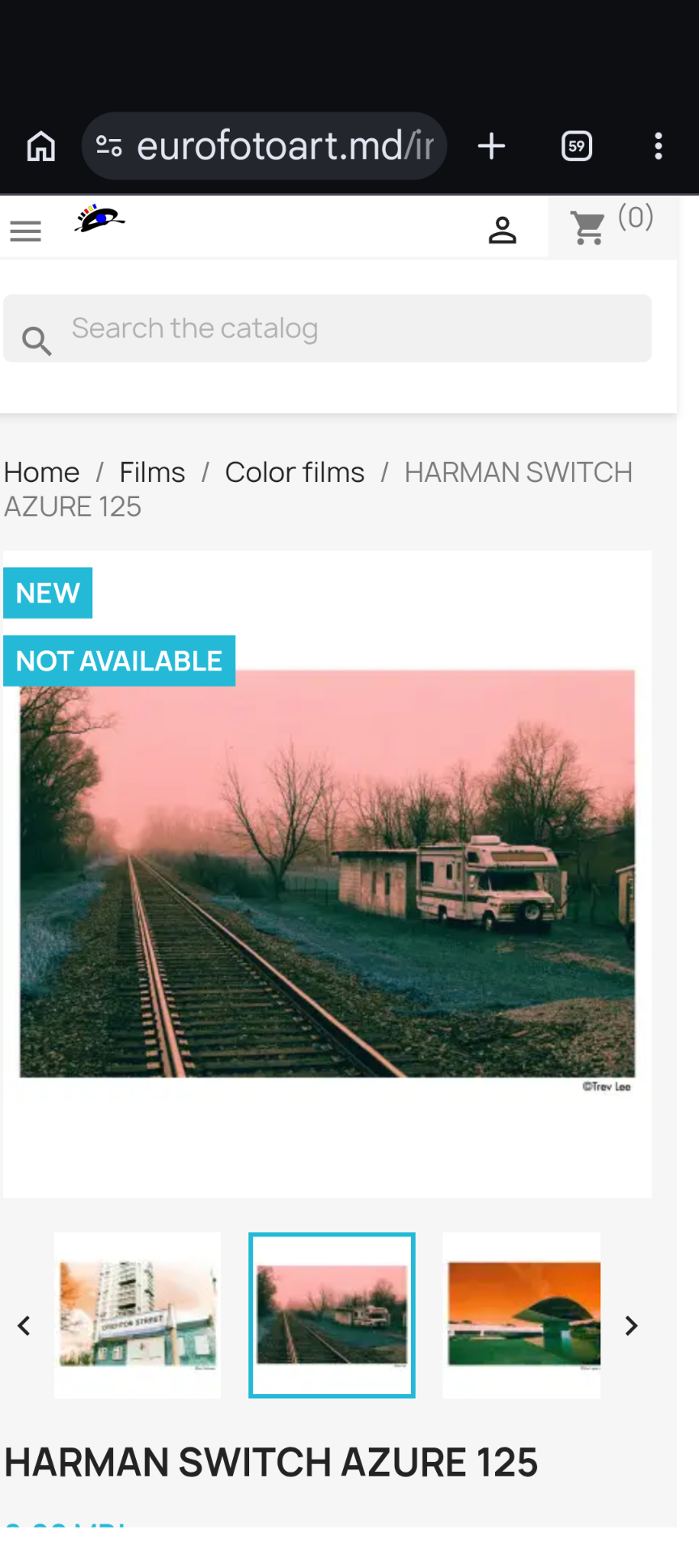Select the orange green landscape thumbnail
Image resolution: width=699 pixels, height=1568 pixels.
(x=522, y=1315)
